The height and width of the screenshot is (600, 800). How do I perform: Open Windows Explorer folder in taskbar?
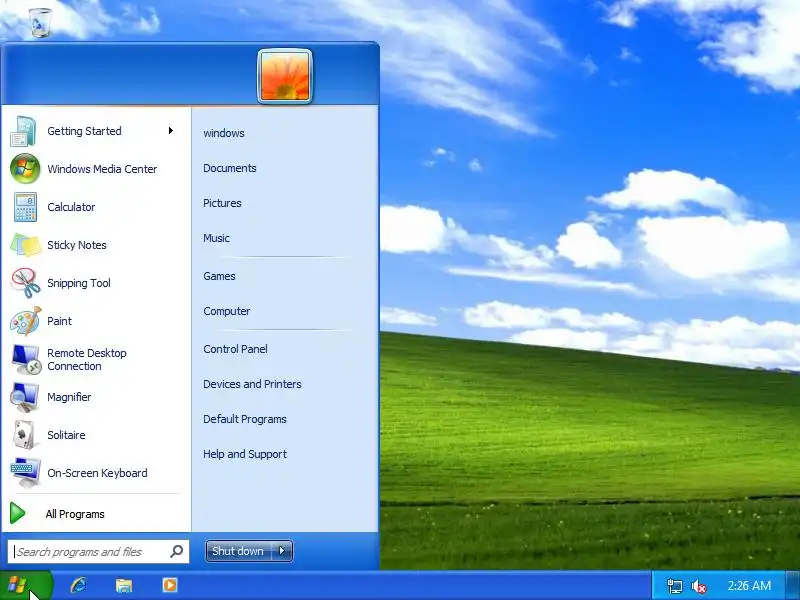pos(123,585)
